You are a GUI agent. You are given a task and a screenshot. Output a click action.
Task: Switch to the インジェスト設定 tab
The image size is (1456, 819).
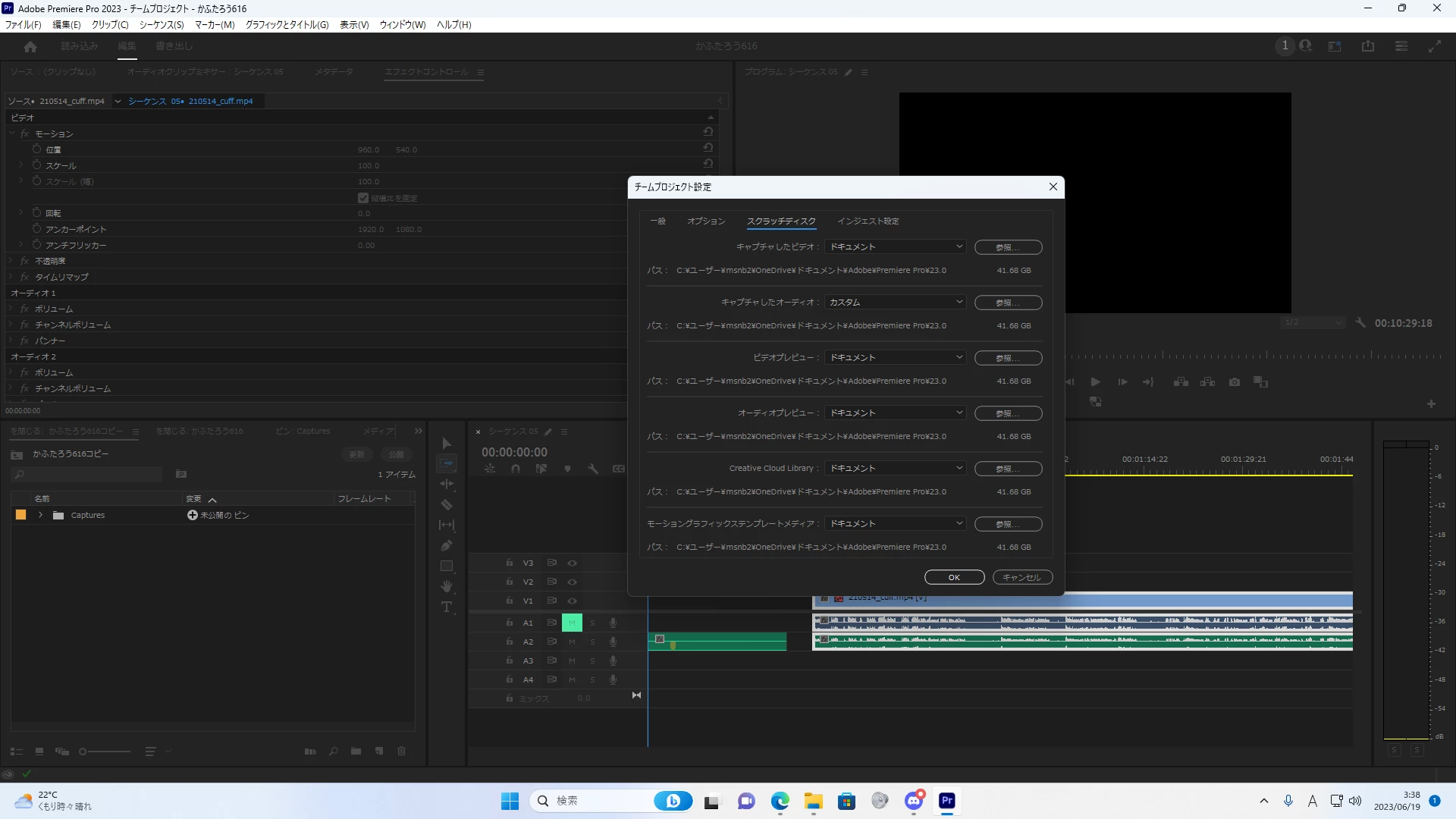click(868, 221)
